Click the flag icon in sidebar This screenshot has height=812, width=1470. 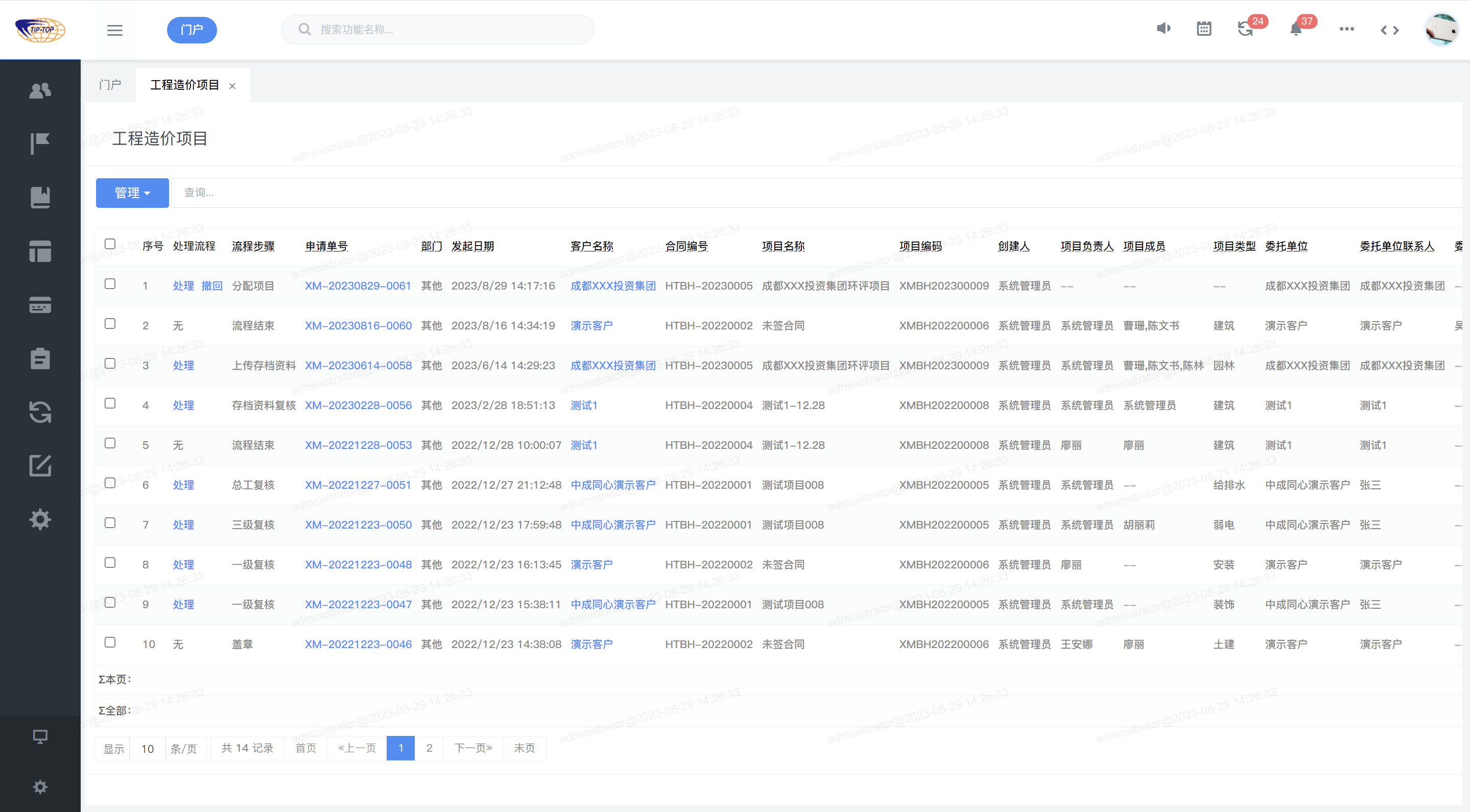pos(40,143)
